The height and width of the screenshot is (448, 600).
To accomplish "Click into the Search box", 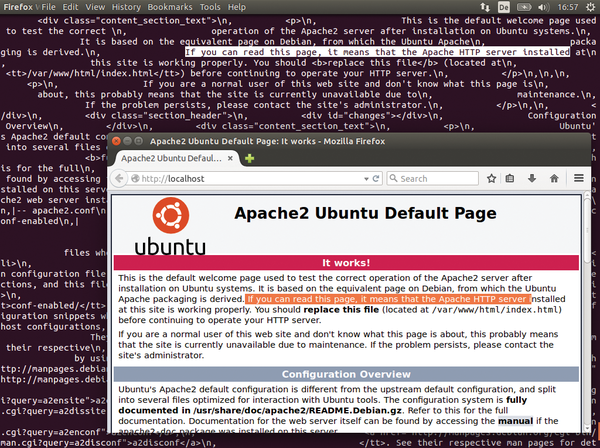I will click(432, 179).
